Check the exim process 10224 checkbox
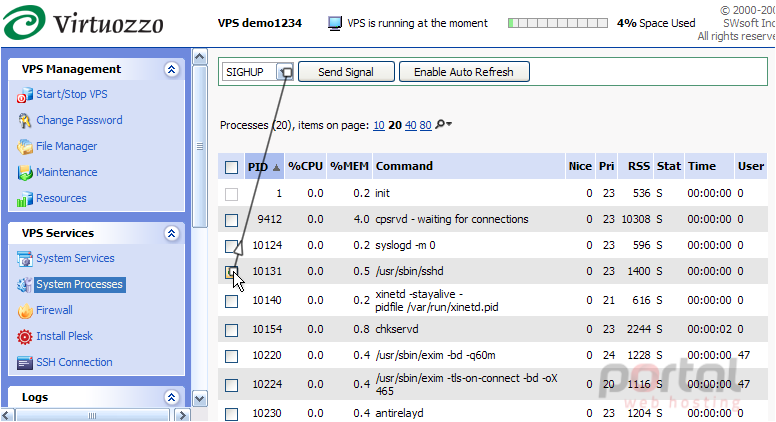Image resolution: width=776 pixels, height=422 pixels. coord(231,385)
